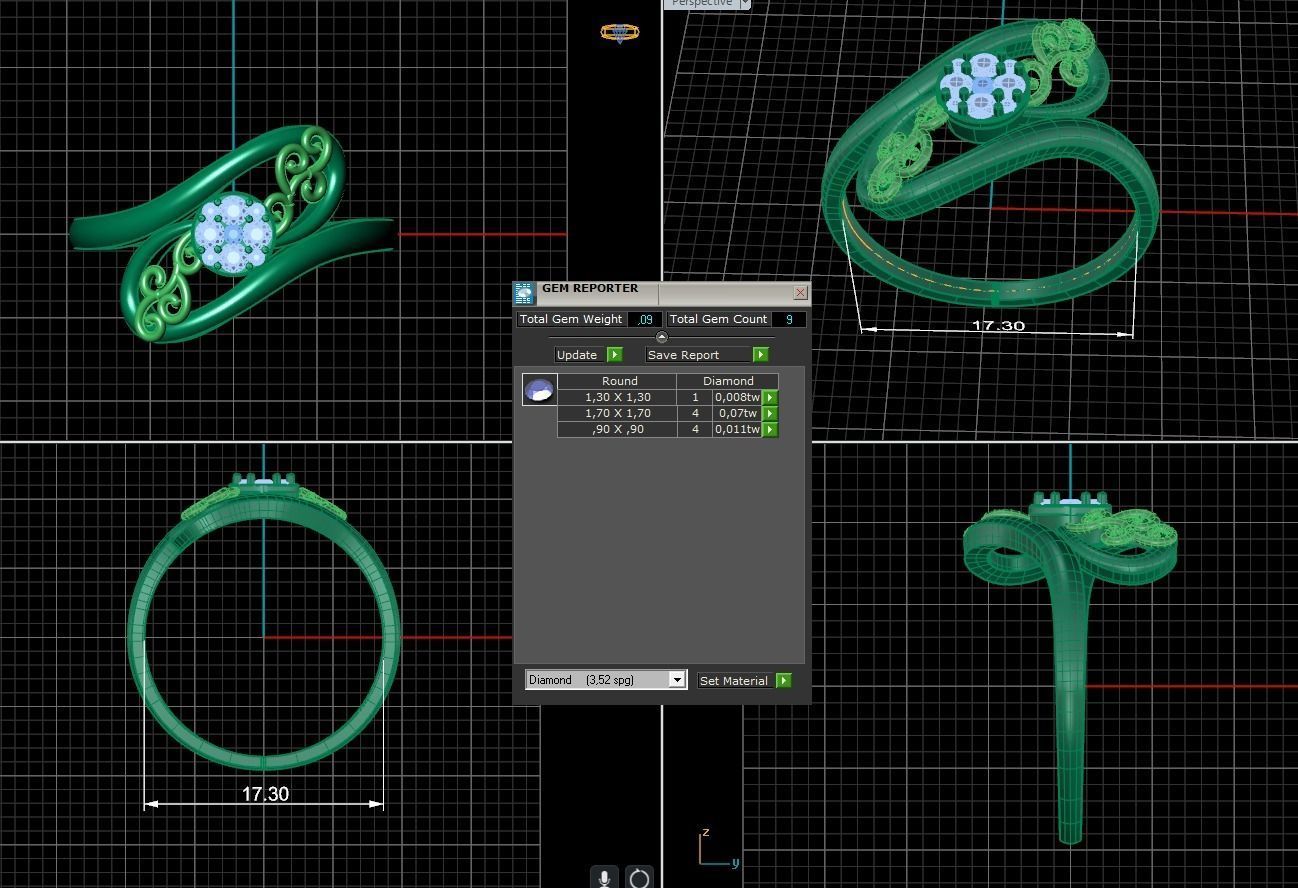Click the quantity 1 cell in gem table

(x=695, y=397)
